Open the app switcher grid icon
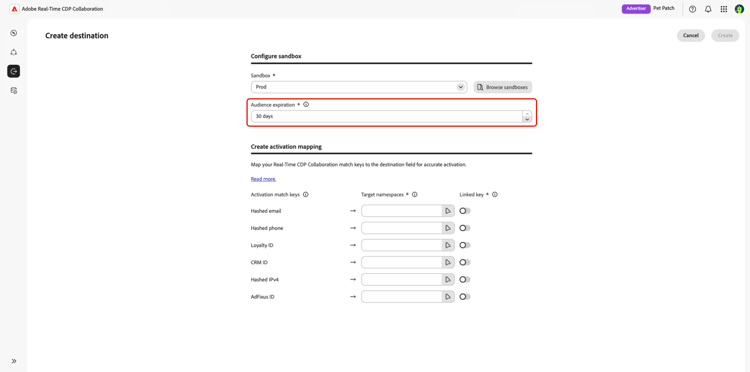Screen dimensions: 750x372 tap(724, 9)
